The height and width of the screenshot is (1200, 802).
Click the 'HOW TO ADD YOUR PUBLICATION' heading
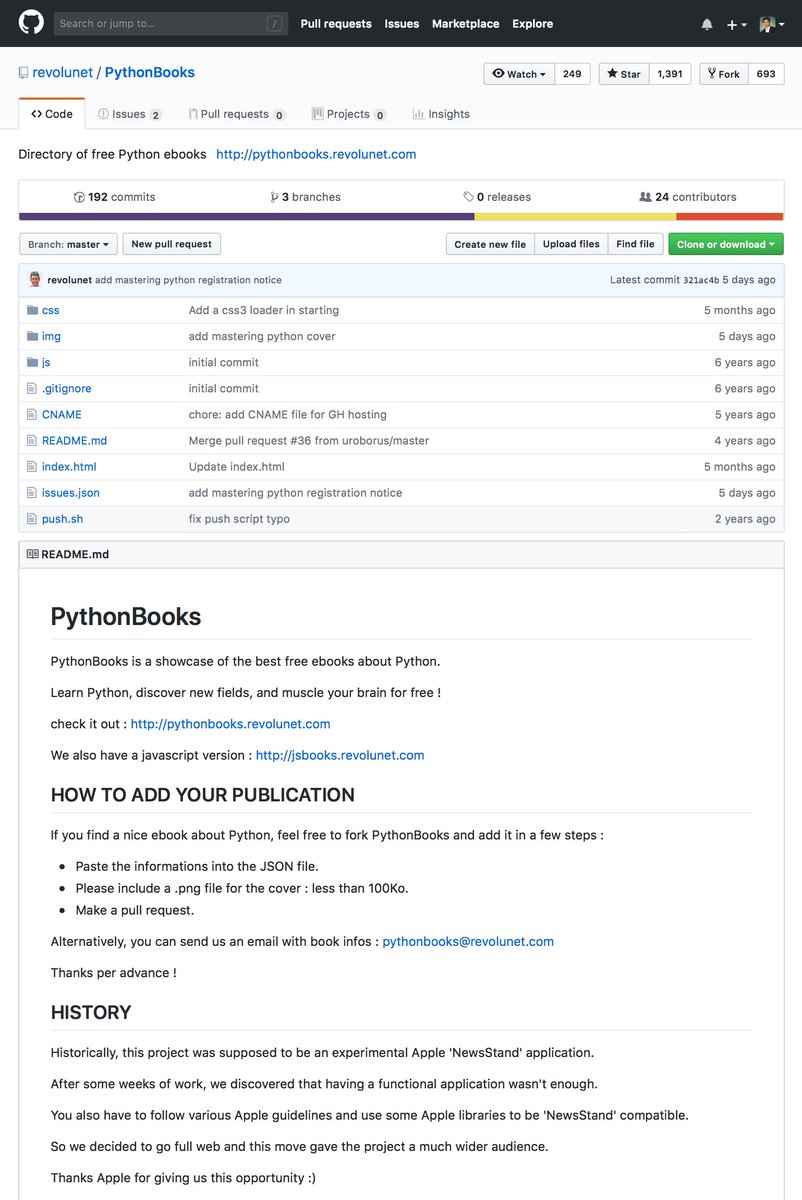[203, 795]
